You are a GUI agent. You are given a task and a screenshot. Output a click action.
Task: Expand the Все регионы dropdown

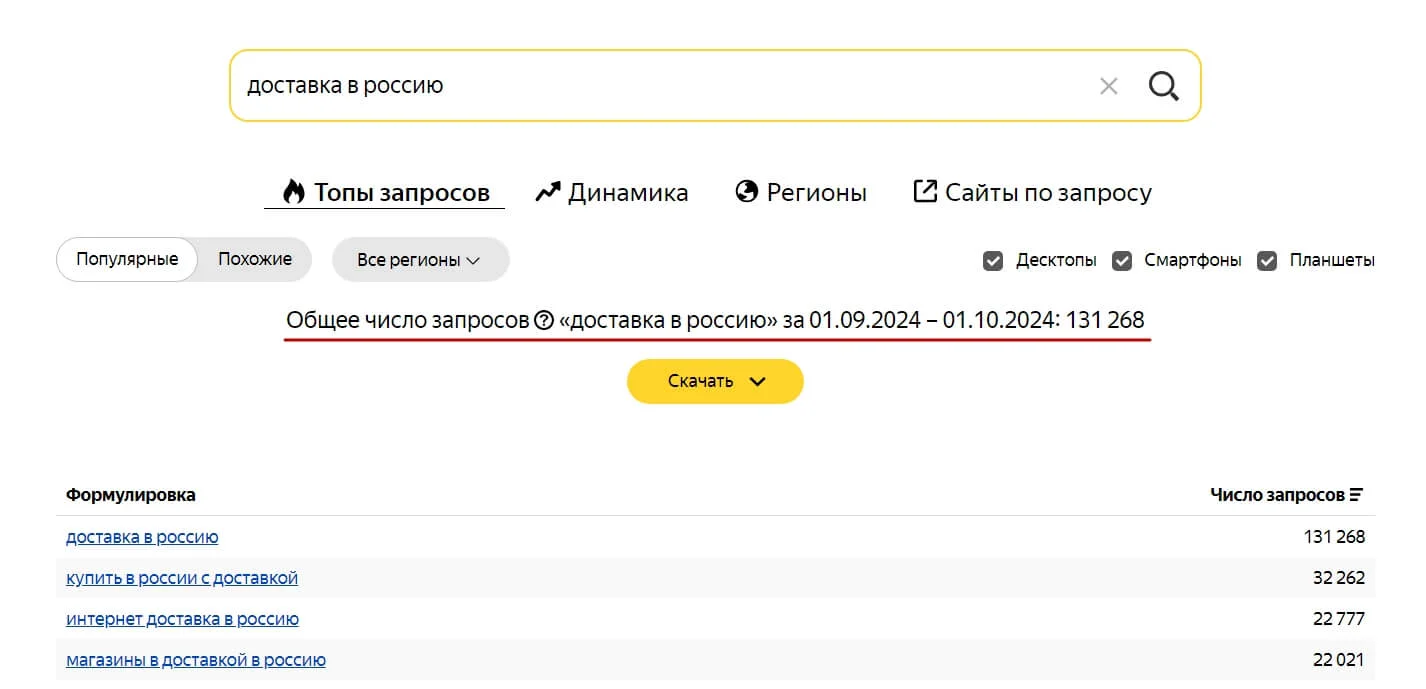click(420, 260)
